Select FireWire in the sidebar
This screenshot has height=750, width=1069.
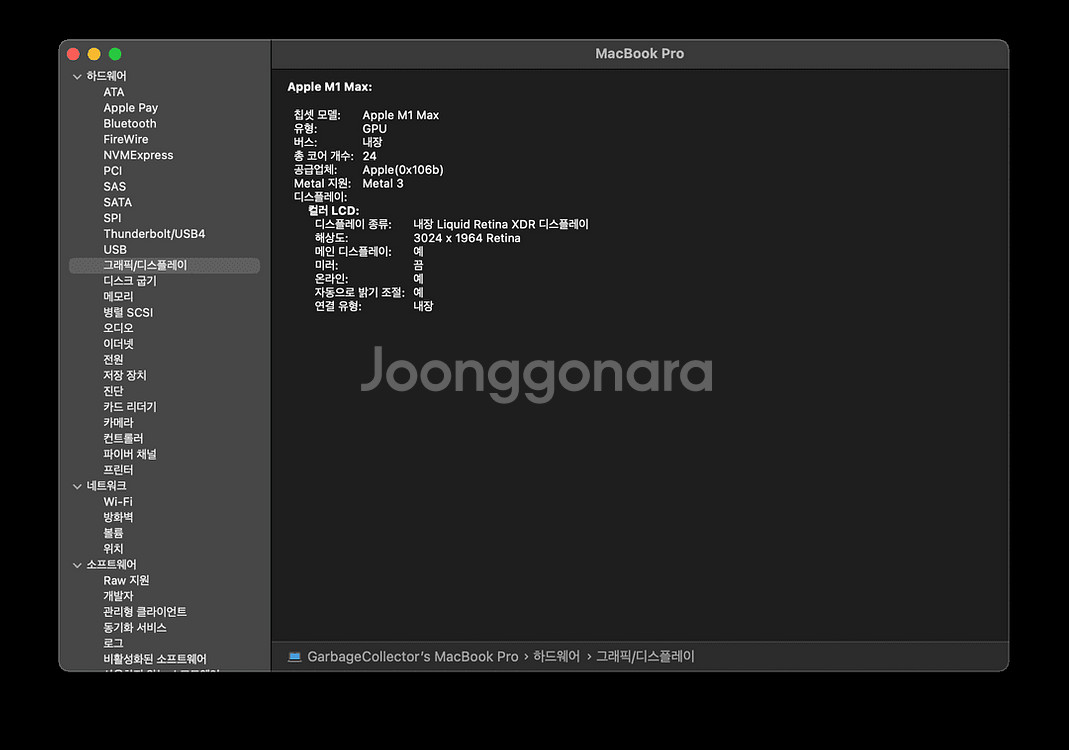[125, 139]
